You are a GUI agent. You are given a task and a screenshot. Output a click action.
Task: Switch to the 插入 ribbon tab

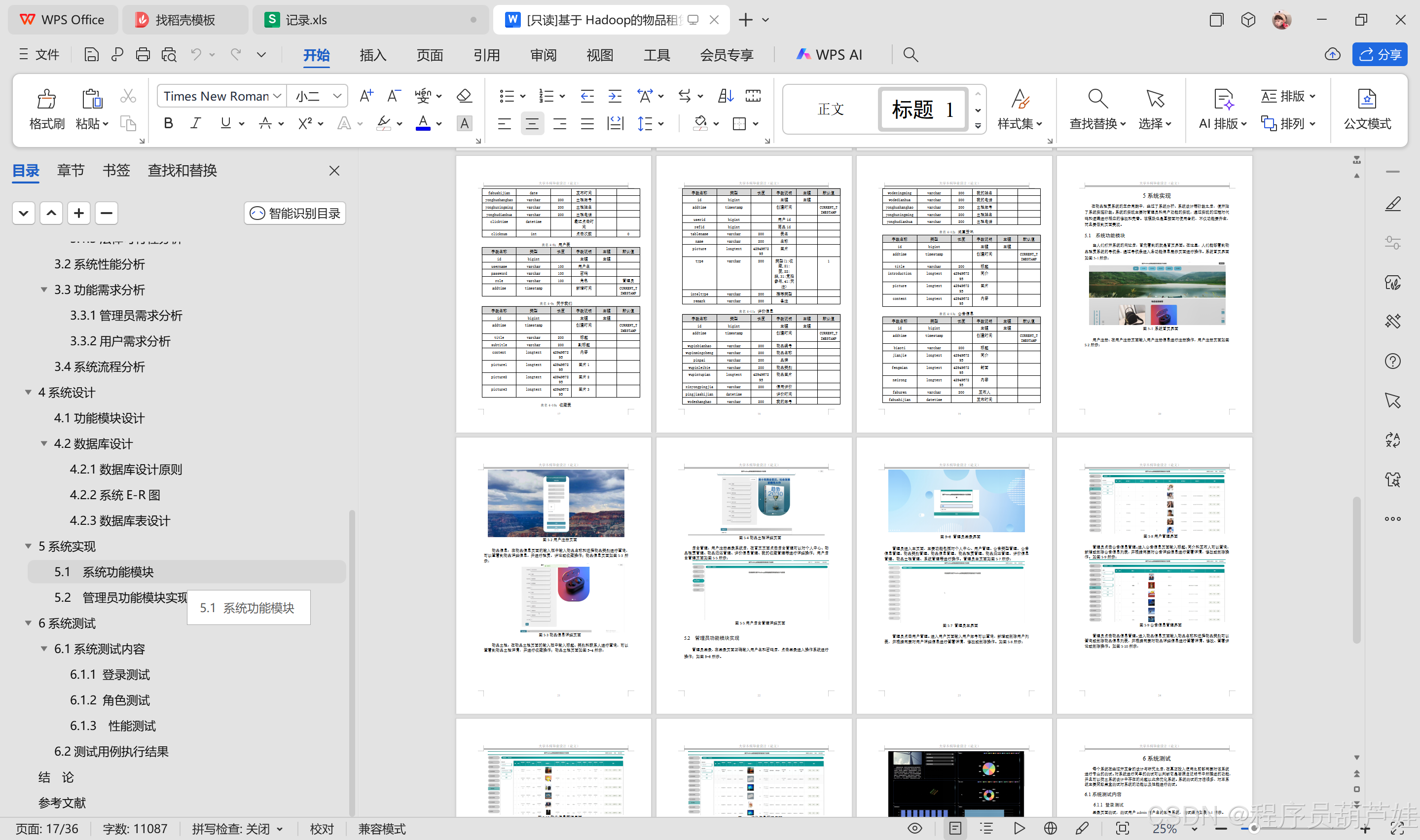point(372,55)
